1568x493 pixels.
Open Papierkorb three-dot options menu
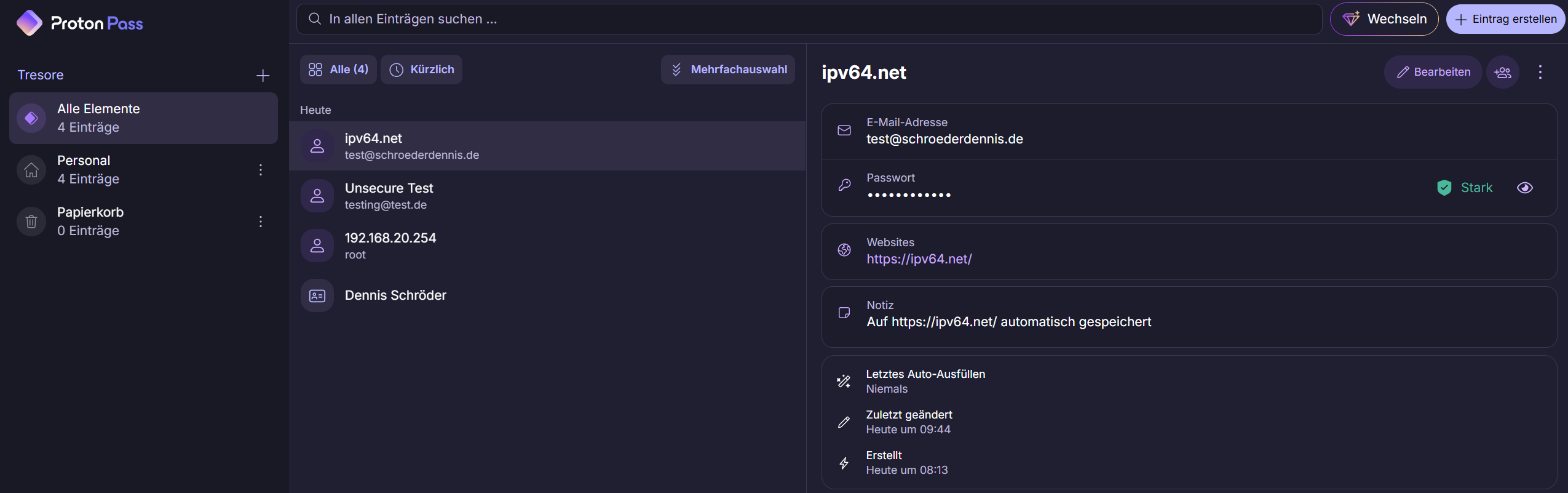click(261, 222)
